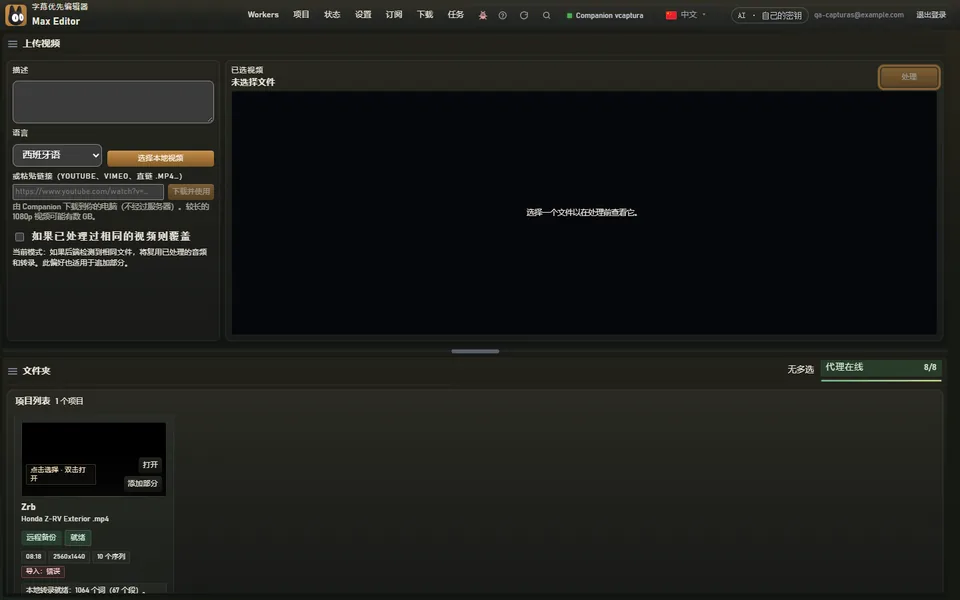Enable the 如果已处理过相同的视频则覆盖 checkbox
This screenshot has width=960, height=600.
[20, 236]
